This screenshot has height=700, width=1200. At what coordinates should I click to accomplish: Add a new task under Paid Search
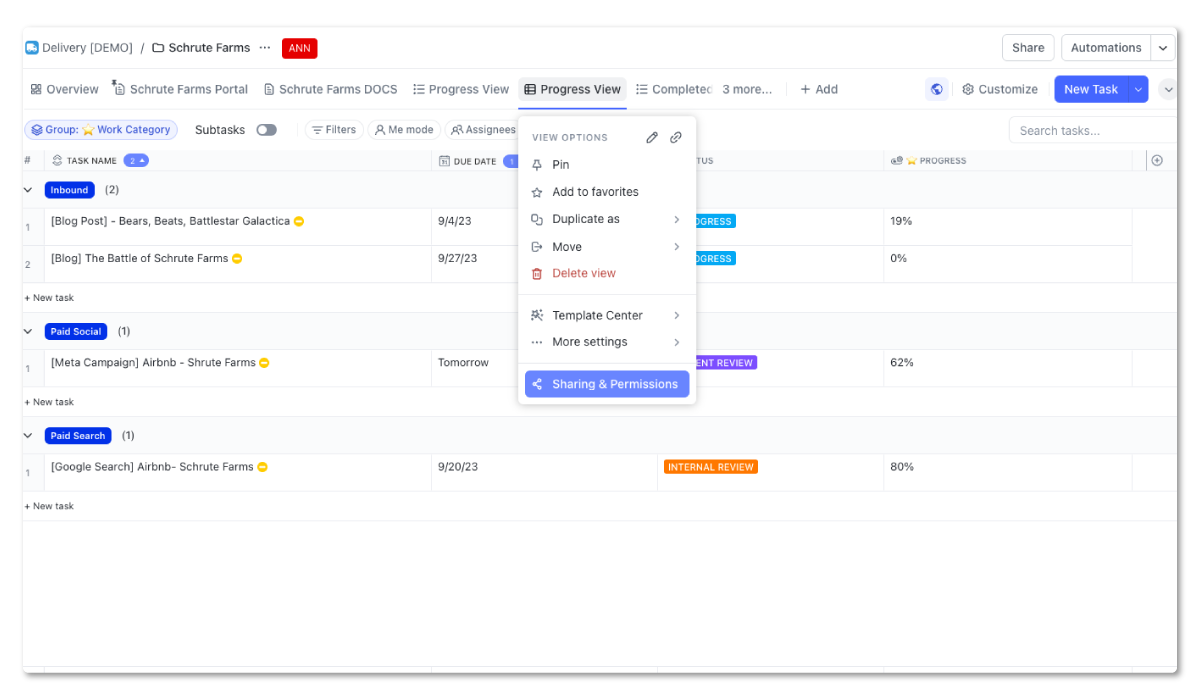pyautogui.click(x=50, y=506)
